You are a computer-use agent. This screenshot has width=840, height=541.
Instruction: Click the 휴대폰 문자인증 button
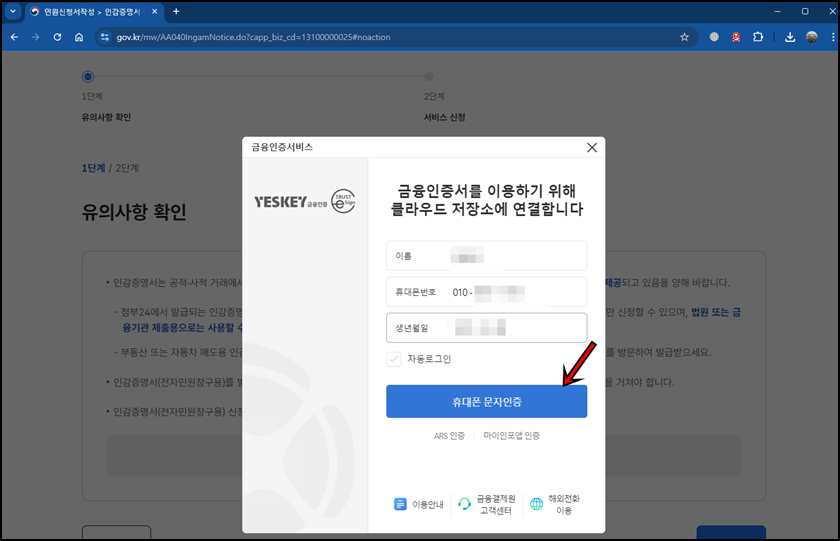(x=486, y=401)
